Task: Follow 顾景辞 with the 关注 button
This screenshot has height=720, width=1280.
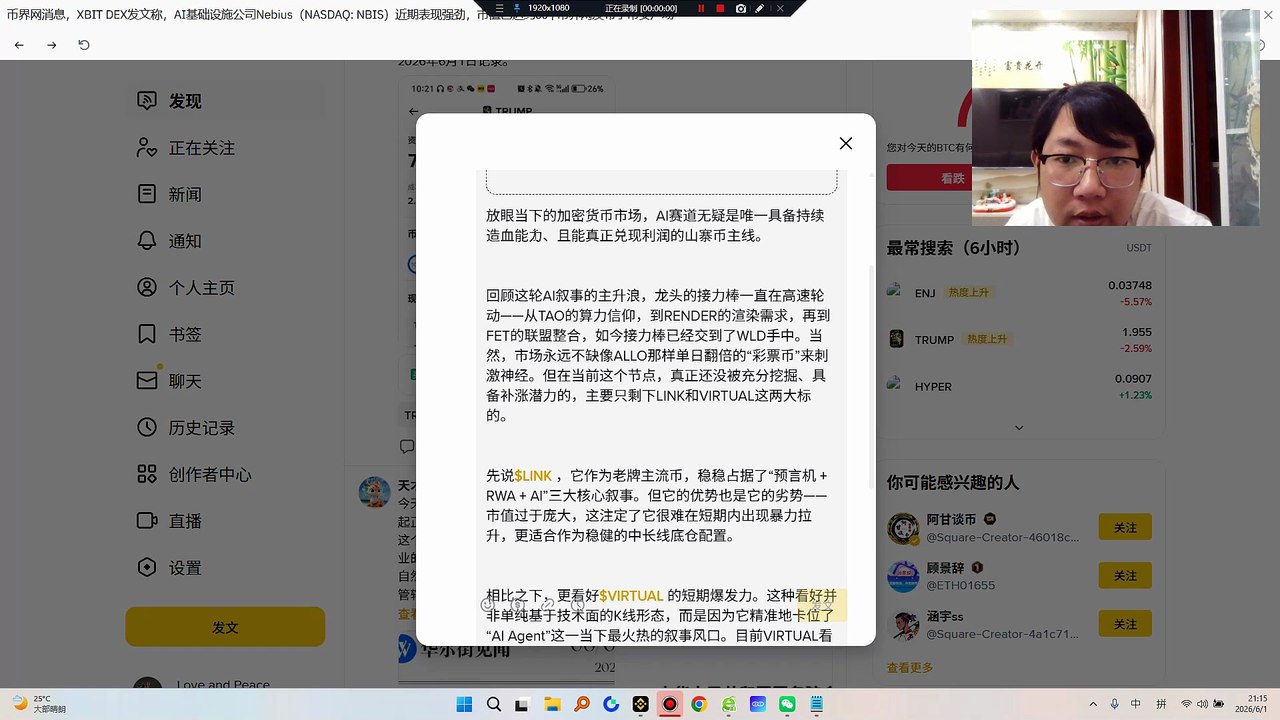Action: 1125,575
